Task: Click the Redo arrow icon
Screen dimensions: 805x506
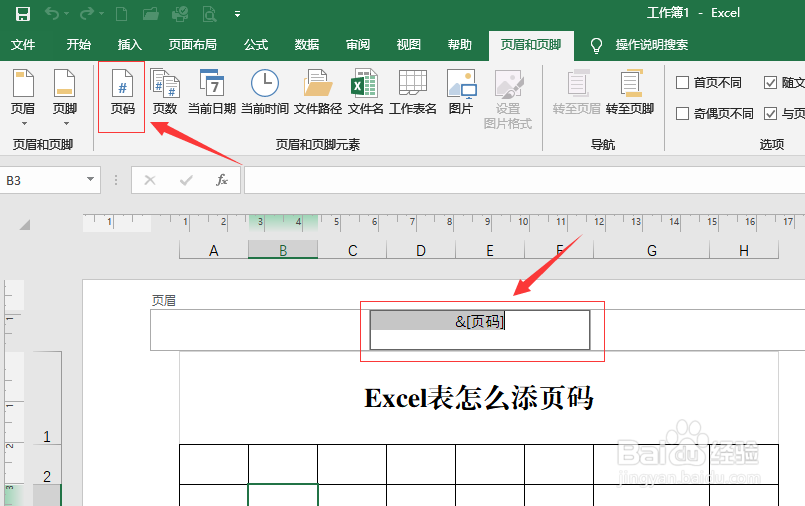Action: point(87,13)
